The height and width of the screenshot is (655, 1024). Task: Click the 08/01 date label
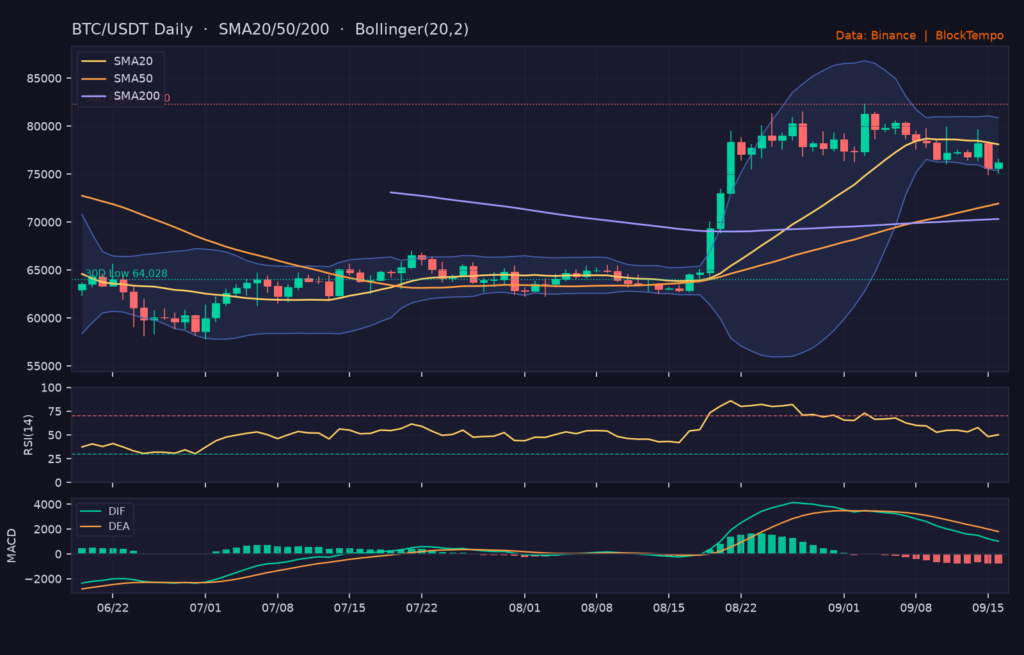524,608
